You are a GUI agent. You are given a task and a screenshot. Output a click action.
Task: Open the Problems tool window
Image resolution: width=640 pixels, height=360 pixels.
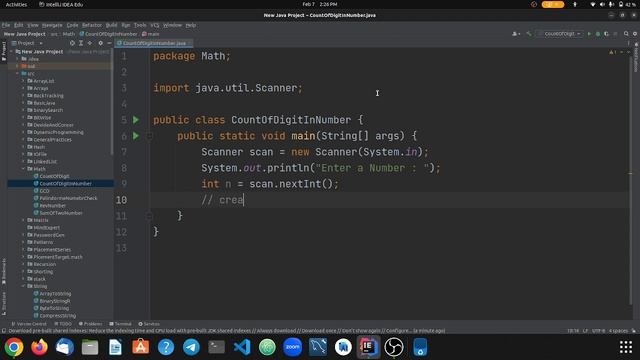point(90,324)
